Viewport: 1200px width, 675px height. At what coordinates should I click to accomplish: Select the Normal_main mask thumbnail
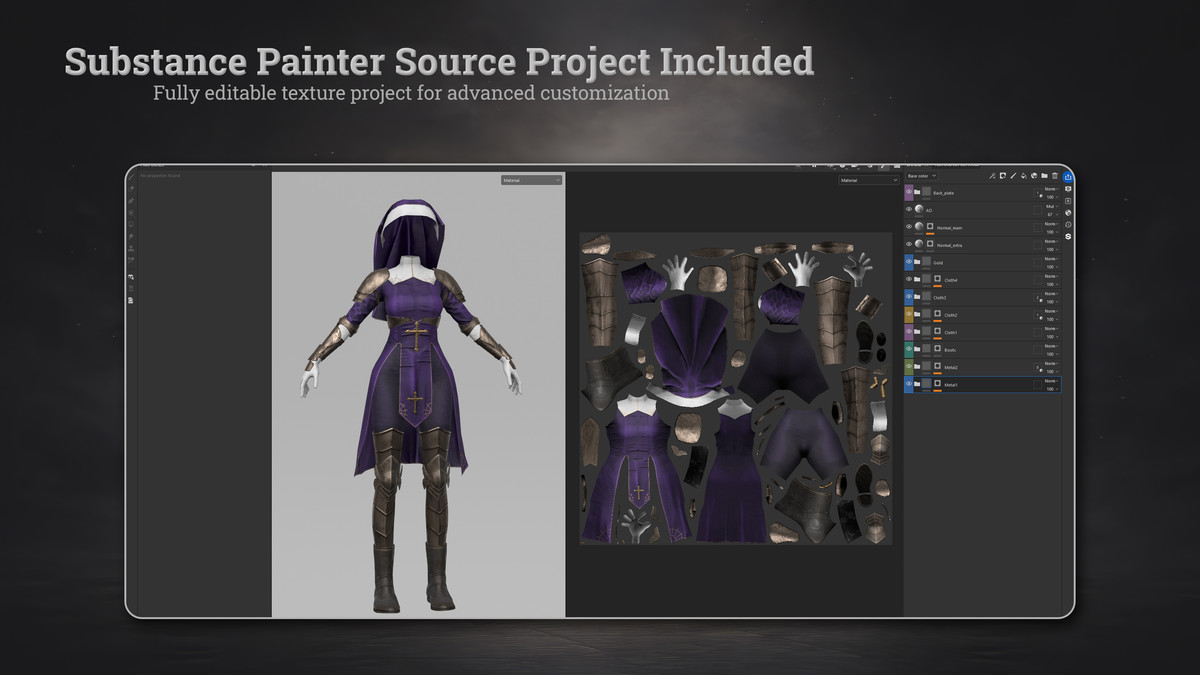930,226
